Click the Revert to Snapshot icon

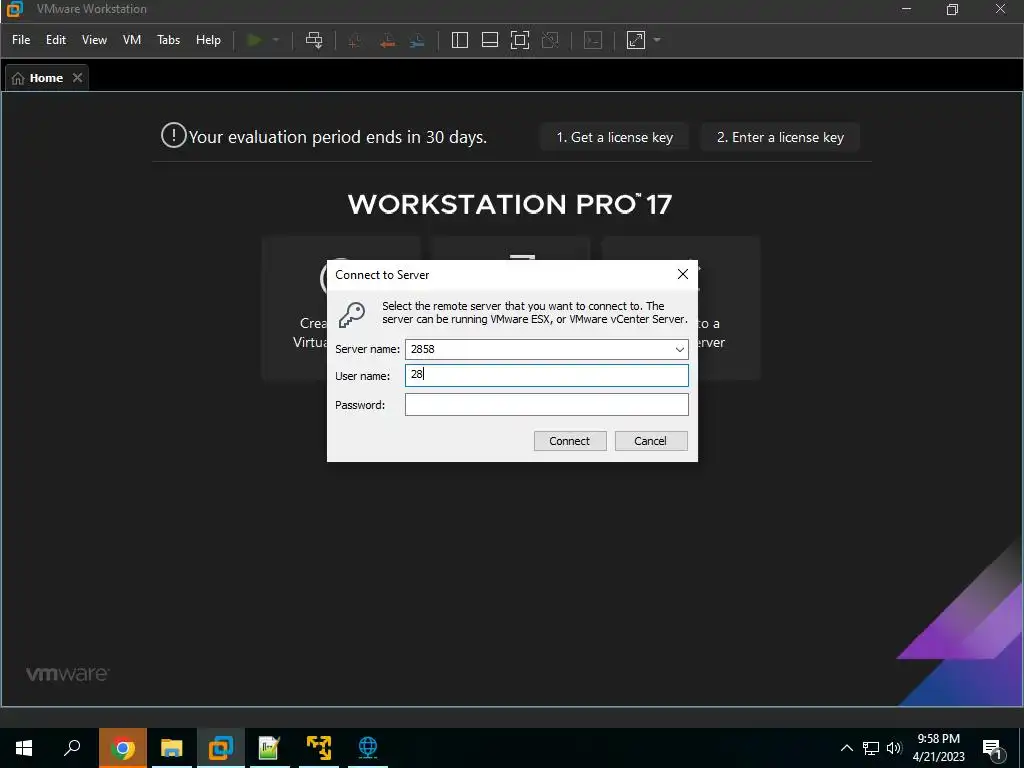click(x=387, y=40)
